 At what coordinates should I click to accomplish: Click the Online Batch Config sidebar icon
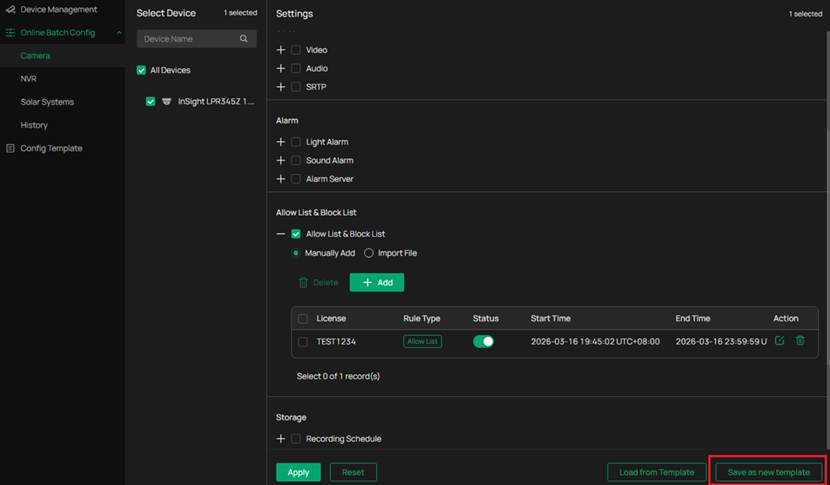(x=10, y=33)
